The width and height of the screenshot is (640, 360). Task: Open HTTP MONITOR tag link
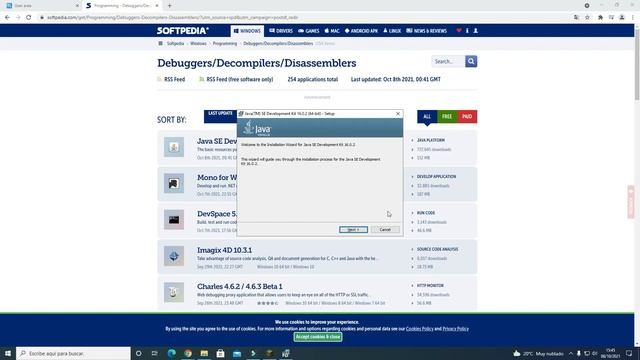[430, 285]
